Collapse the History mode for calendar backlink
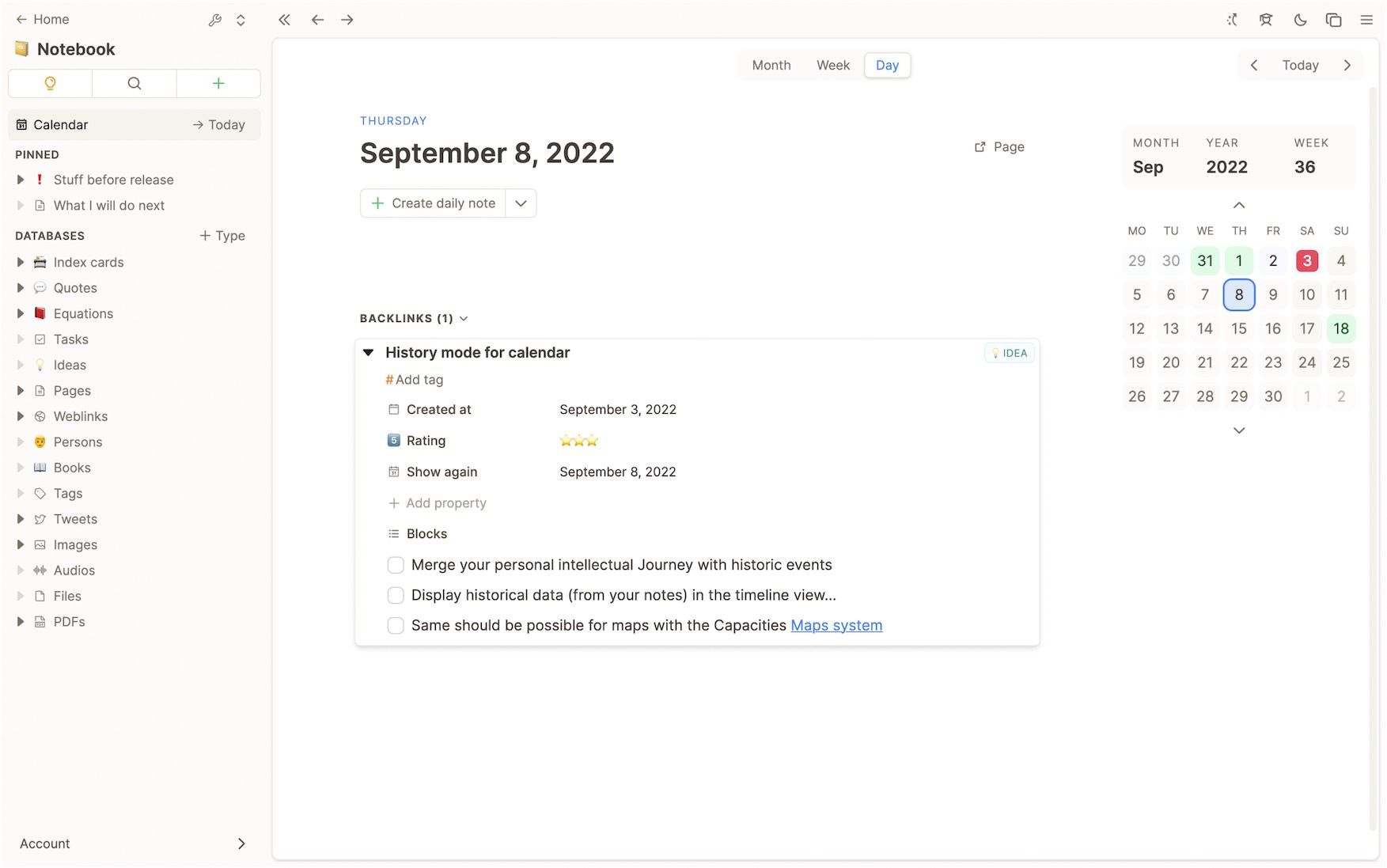 [x=369, y=353]
